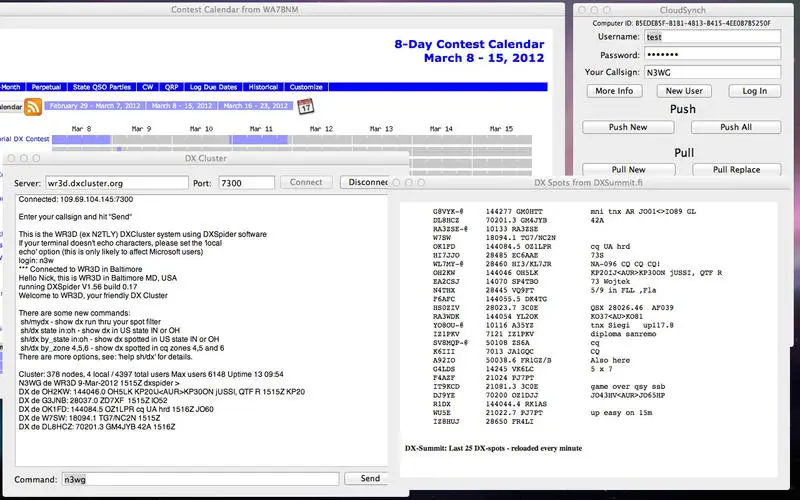Click the Send button
800x500 pixels.
pyautogui.click(x=367, y=479)
